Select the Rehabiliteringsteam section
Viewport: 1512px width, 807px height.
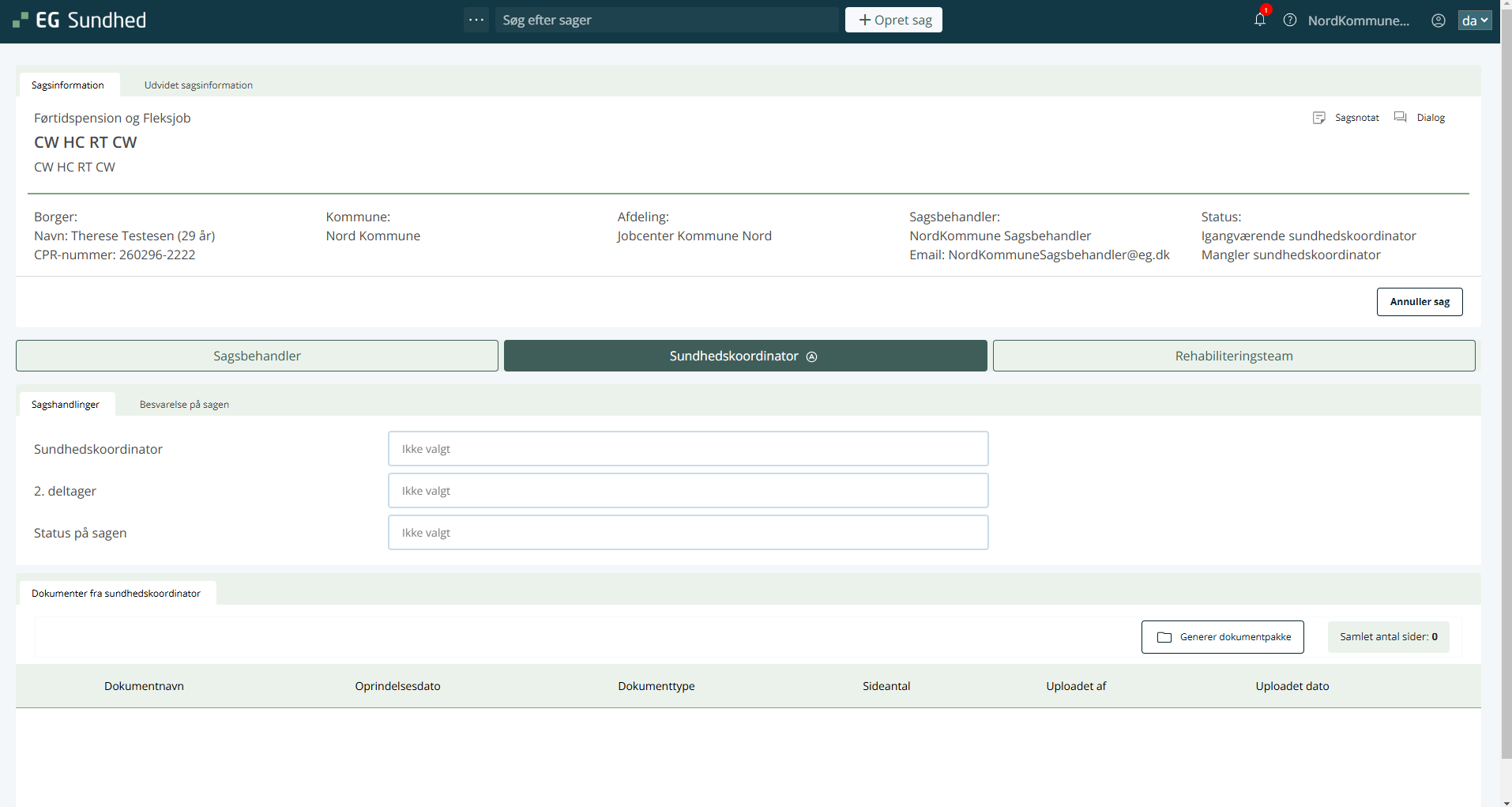(x=1233, y=356)
